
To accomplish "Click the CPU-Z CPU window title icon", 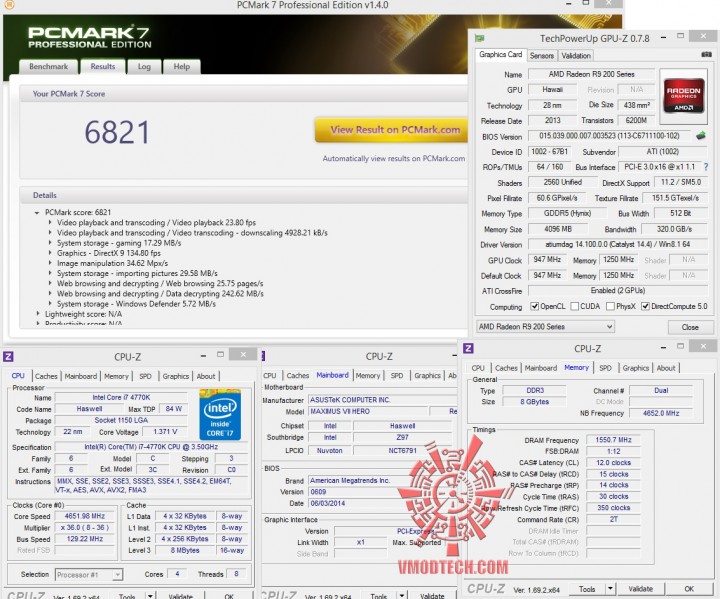I will click(x=8, y=356).
